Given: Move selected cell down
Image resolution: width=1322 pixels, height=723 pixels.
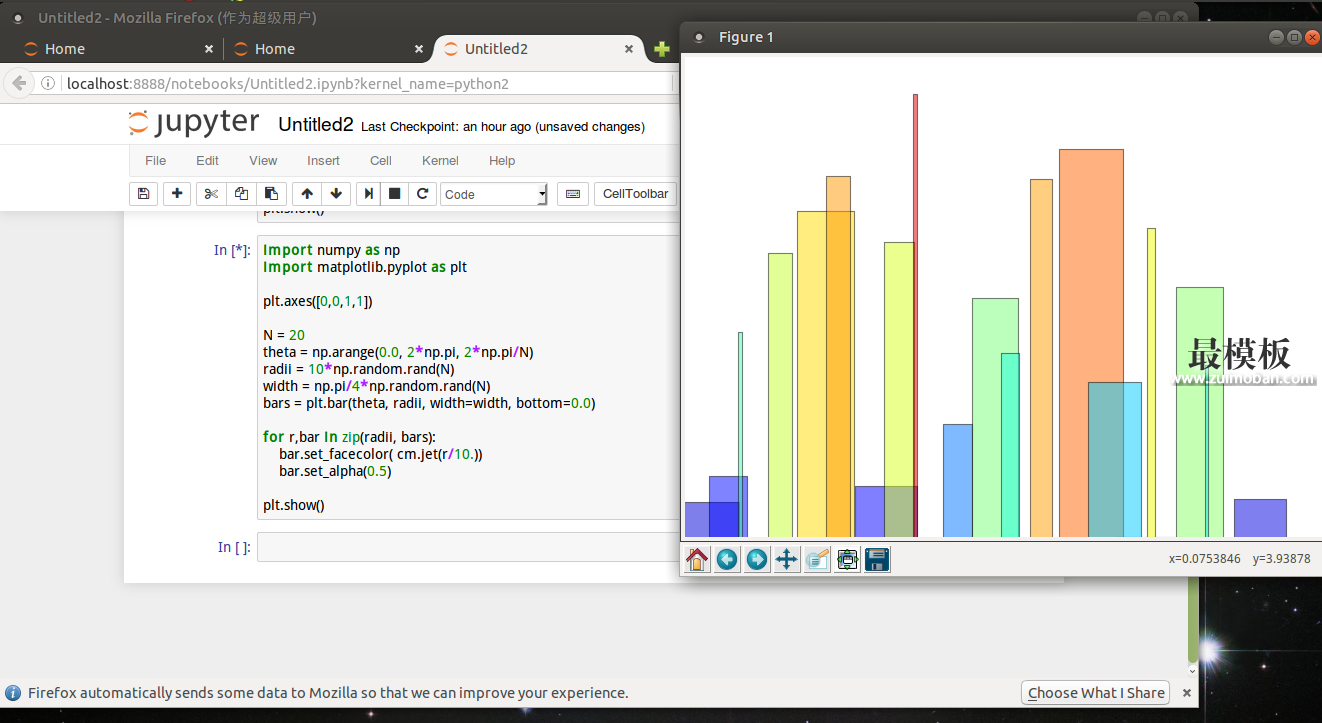Looking at the screenshot, I should coord(336,194).
